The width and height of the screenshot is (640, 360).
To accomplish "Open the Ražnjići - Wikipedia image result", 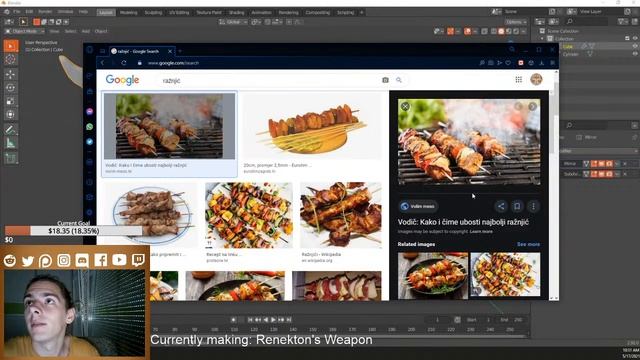I will 322,254.
